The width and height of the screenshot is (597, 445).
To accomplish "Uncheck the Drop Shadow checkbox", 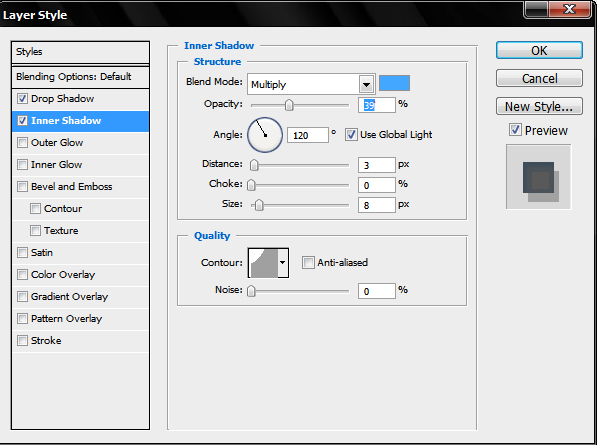I will click(22, 99).
